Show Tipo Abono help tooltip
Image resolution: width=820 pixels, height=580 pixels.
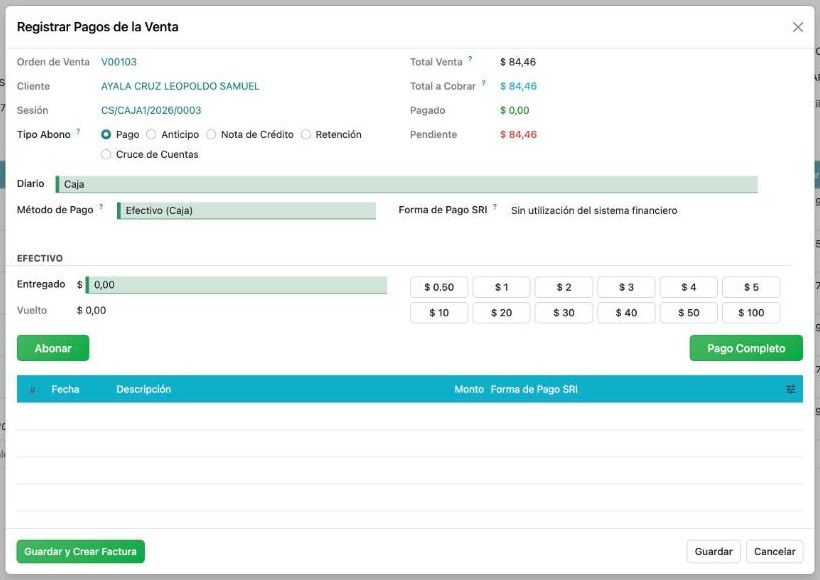pyautogui.click(x=78, y=132)
